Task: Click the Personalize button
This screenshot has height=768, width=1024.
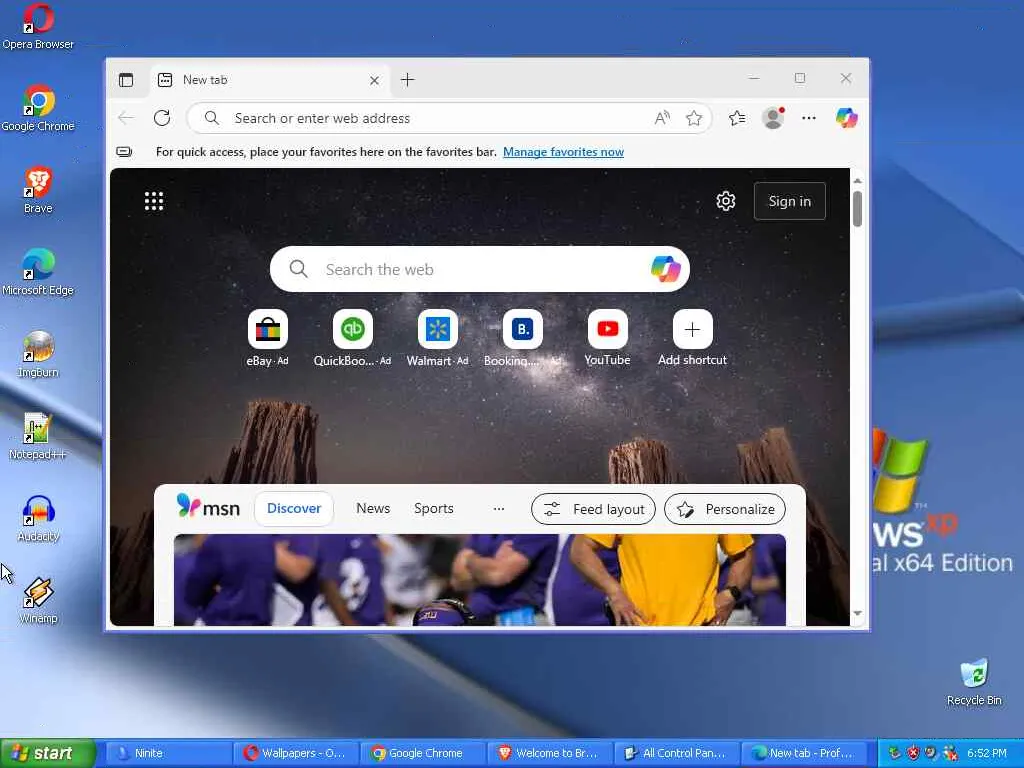Action: (x=725, y=509)
